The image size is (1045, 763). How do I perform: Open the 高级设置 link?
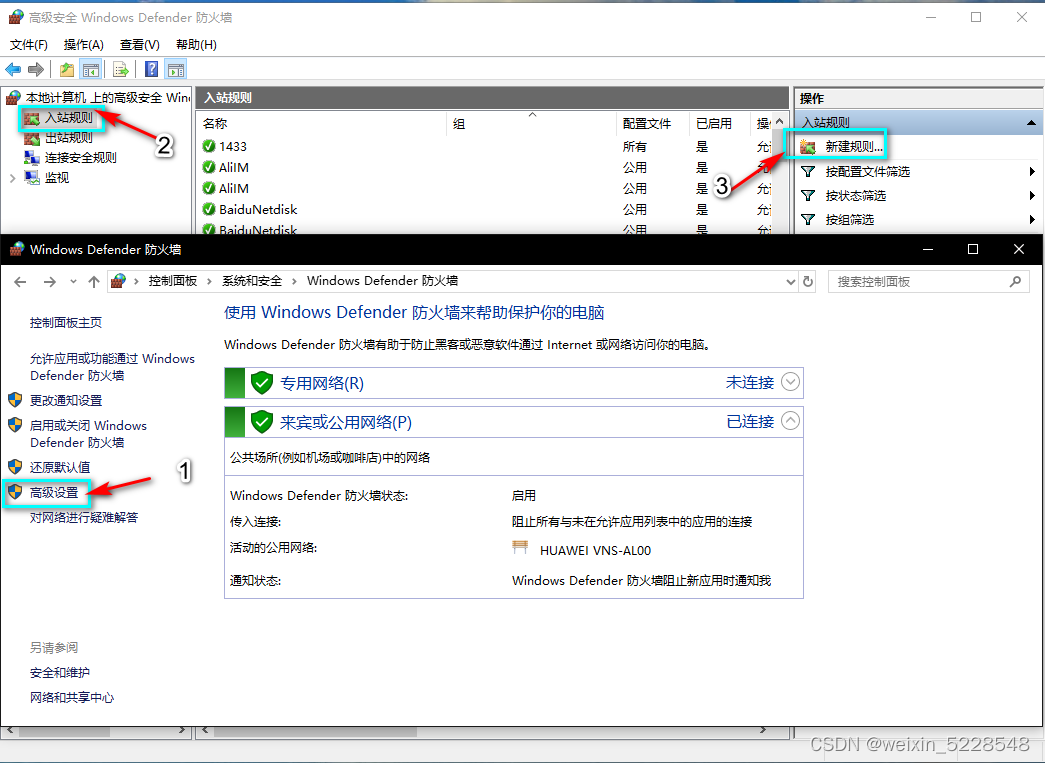coord(54,492)
